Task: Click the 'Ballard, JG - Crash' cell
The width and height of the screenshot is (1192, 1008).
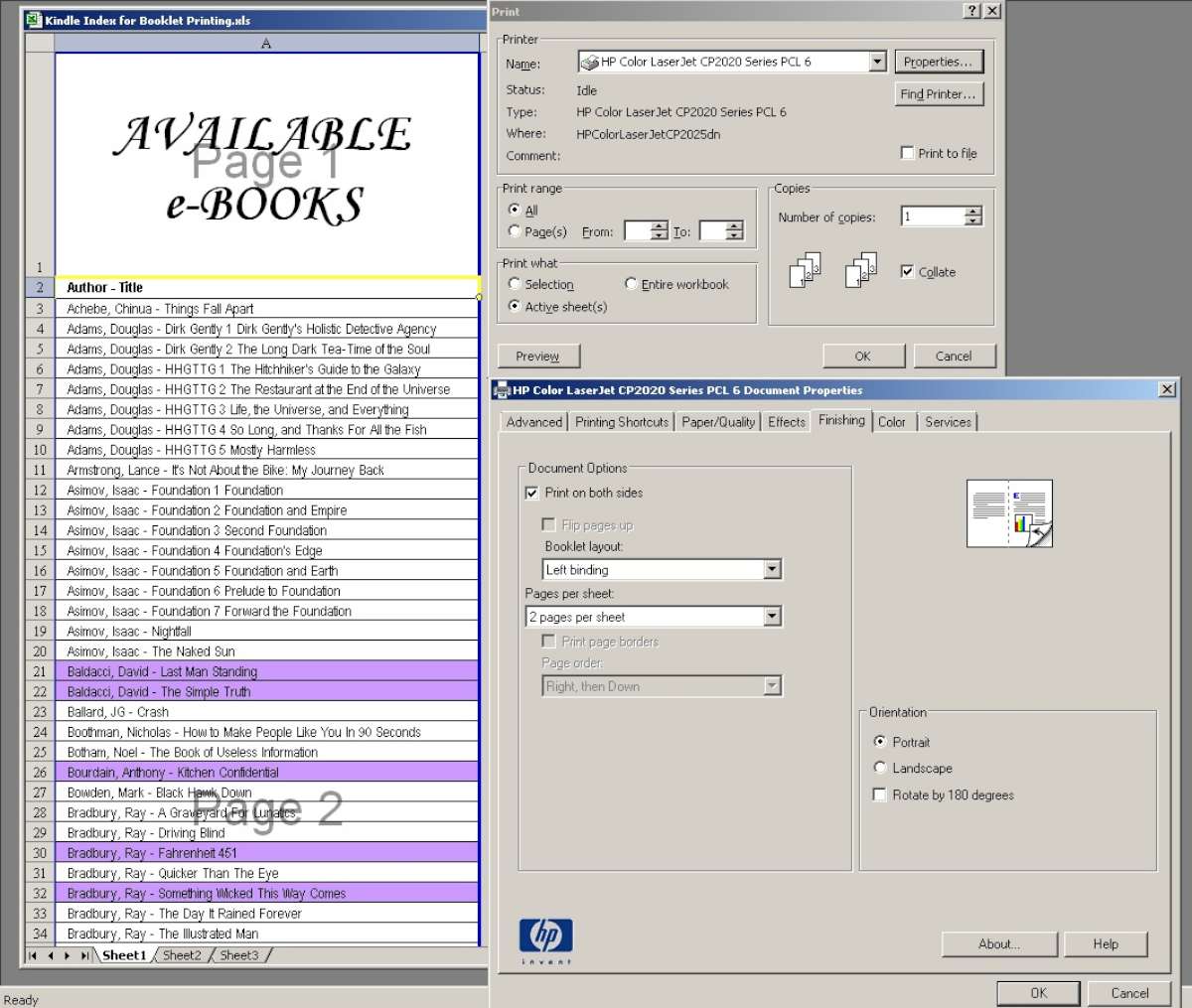Action: pyautogui.click(x=266, y=711)
